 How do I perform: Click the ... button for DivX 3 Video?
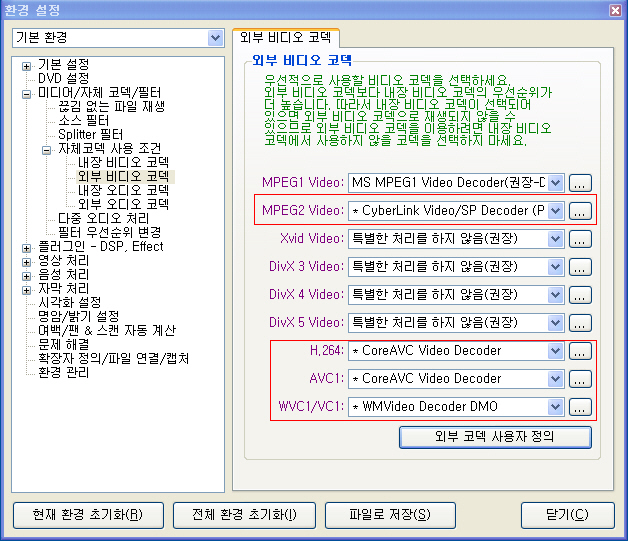(580, 267)
